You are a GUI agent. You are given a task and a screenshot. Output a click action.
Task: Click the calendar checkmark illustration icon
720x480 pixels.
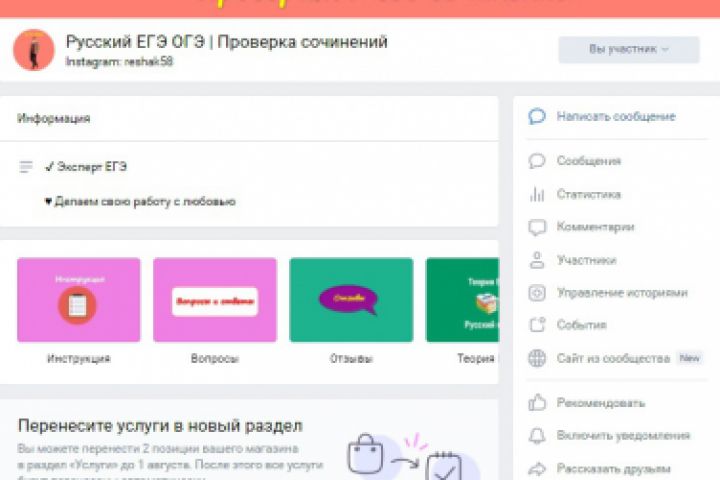tap(444, 466)
